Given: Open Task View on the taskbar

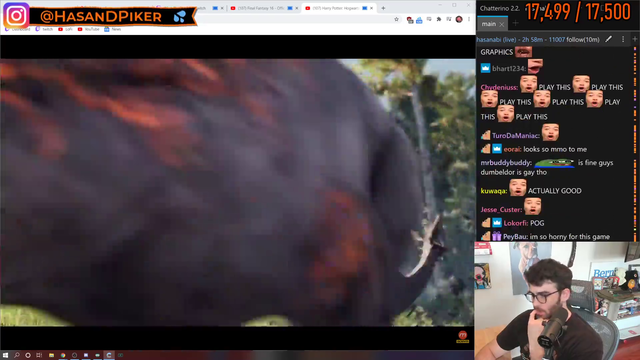Looking at the screenshot, I should coord(39,355).
